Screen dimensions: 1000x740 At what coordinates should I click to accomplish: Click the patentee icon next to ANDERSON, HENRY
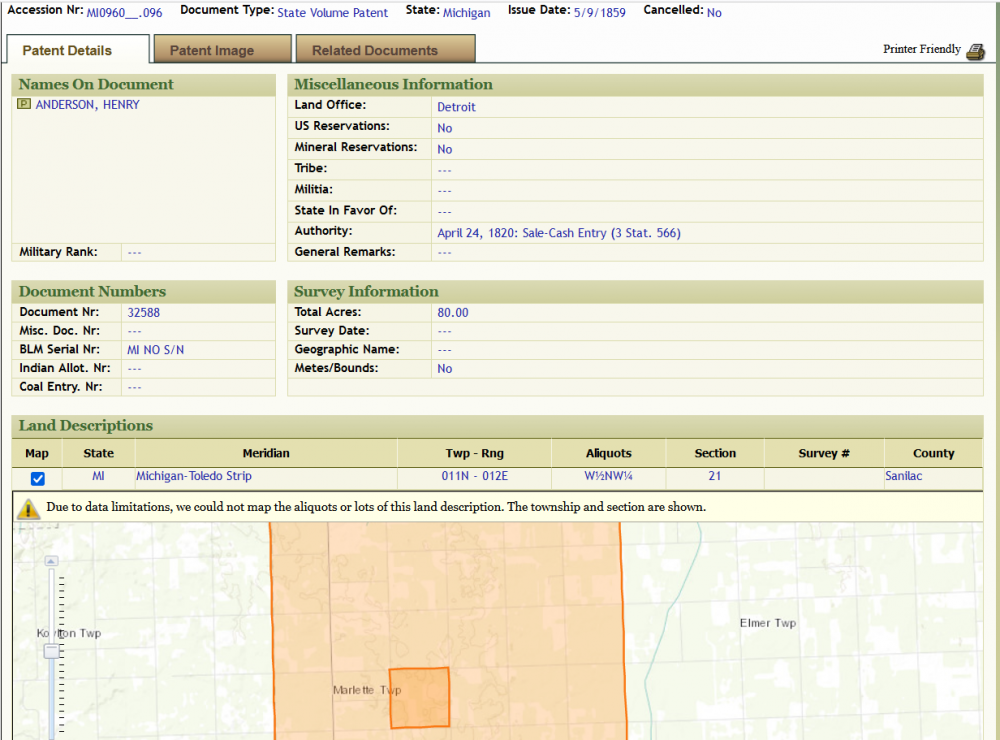24,105
